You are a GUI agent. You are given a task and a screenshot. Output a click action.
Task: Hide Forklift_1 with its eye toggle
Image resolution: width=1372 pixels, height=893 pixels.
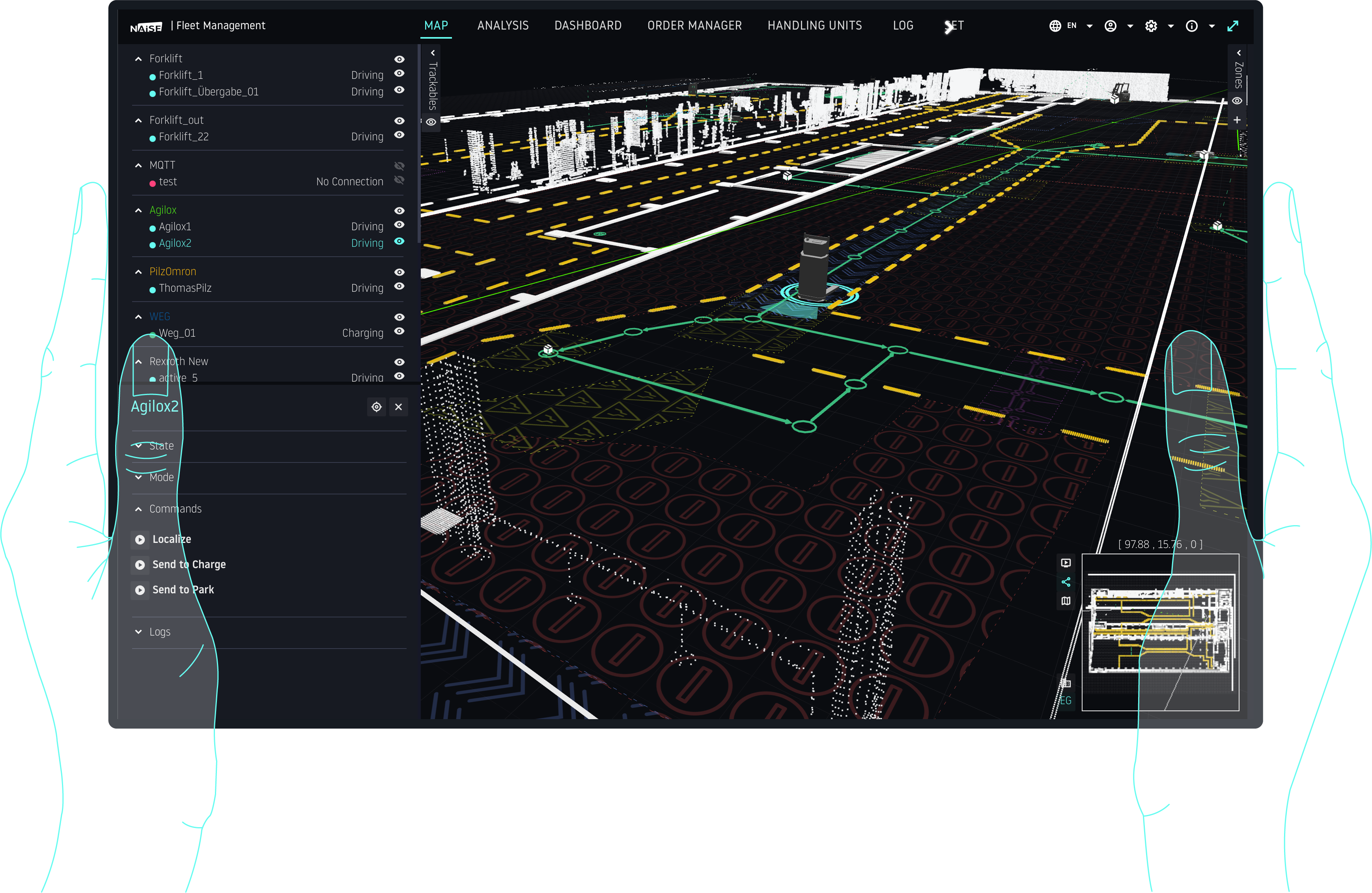399,74
